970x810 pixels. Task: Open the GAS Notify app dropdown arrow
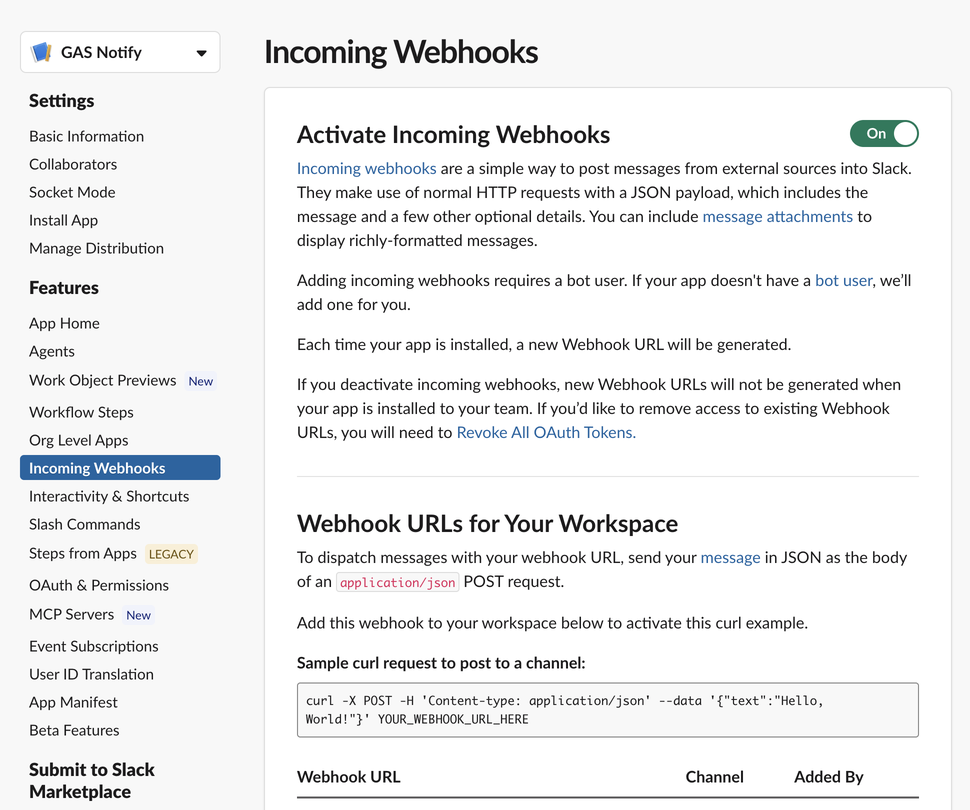[201, 53]
